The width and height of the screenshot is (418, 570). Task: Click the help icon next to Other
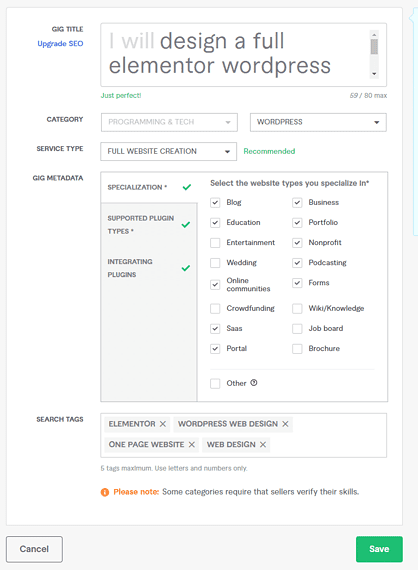[254, 383]
